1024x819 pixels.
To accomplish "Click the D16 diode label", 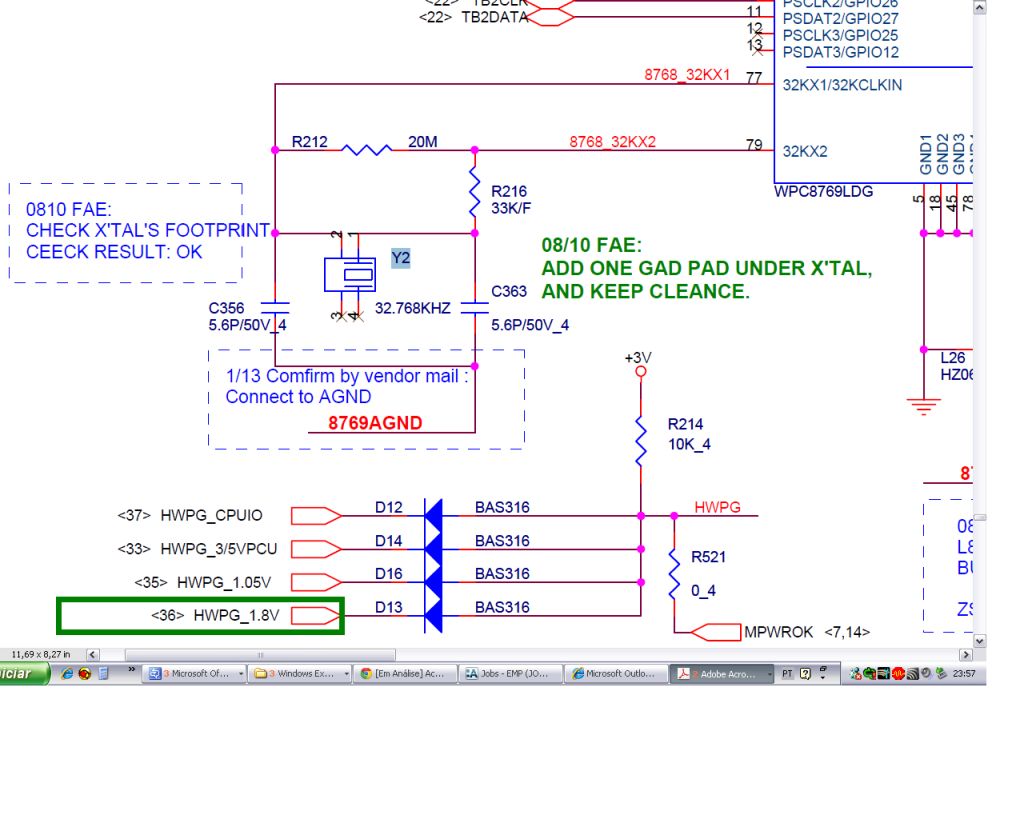I will coord(389,573).
